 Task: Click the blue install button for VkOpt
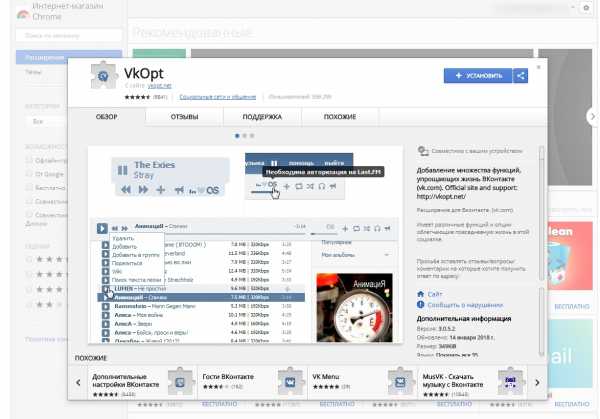coord(478,76)
